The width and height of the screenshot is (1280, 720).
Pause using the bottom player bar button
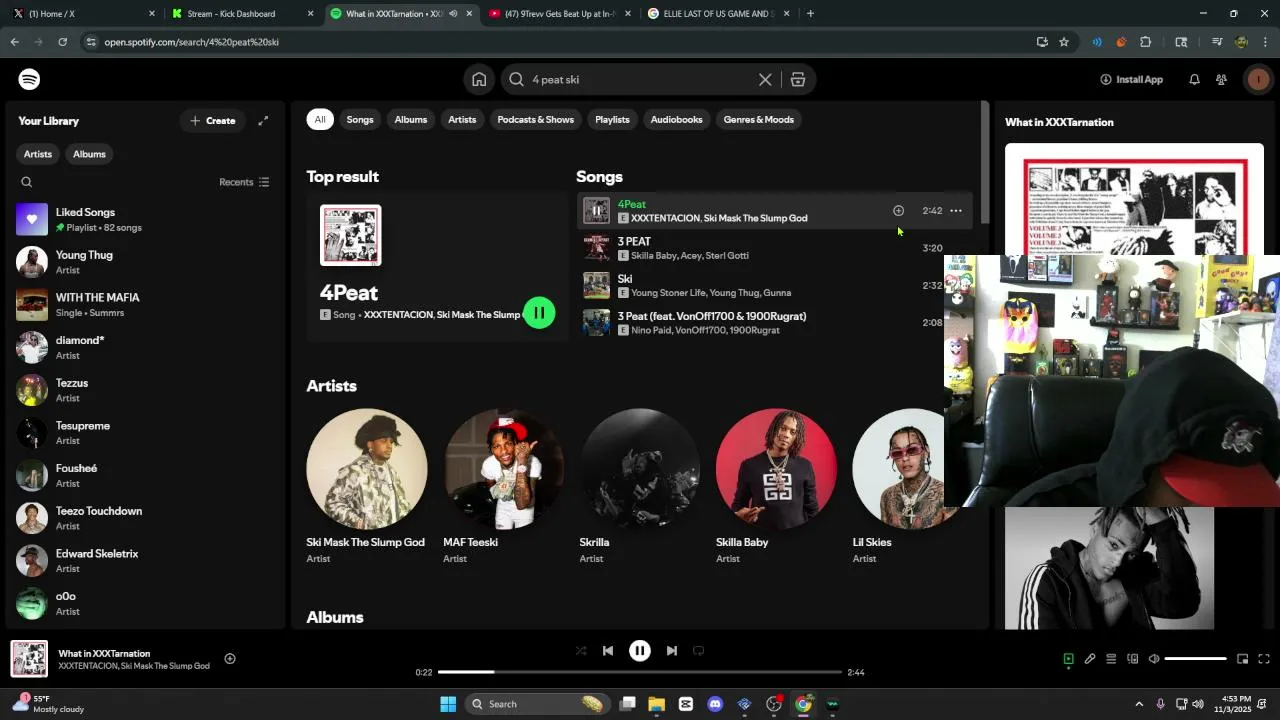(x=640, y=650)
